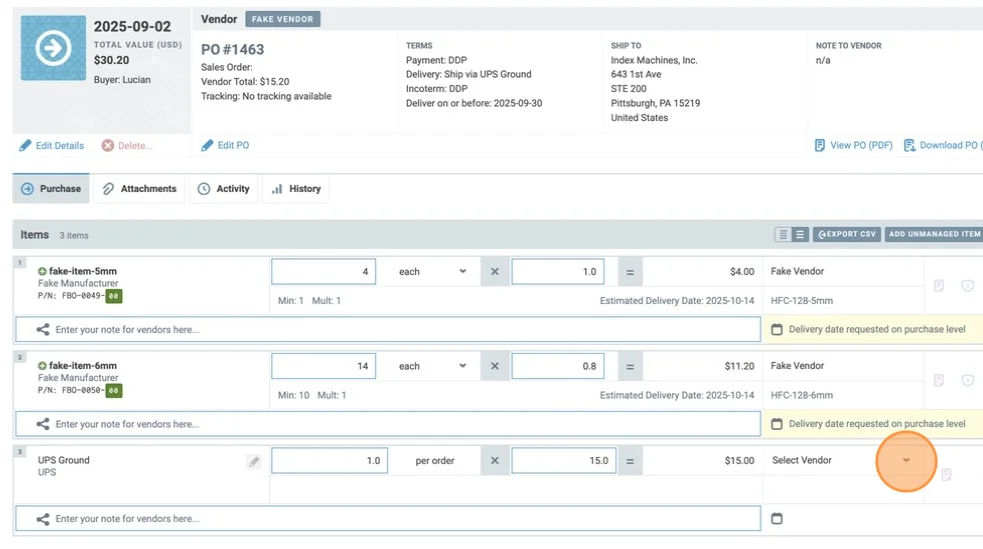Viewport: 983px width, 549px height.
Task: Click the share icon in first vendor note
Action: (43, 329)
